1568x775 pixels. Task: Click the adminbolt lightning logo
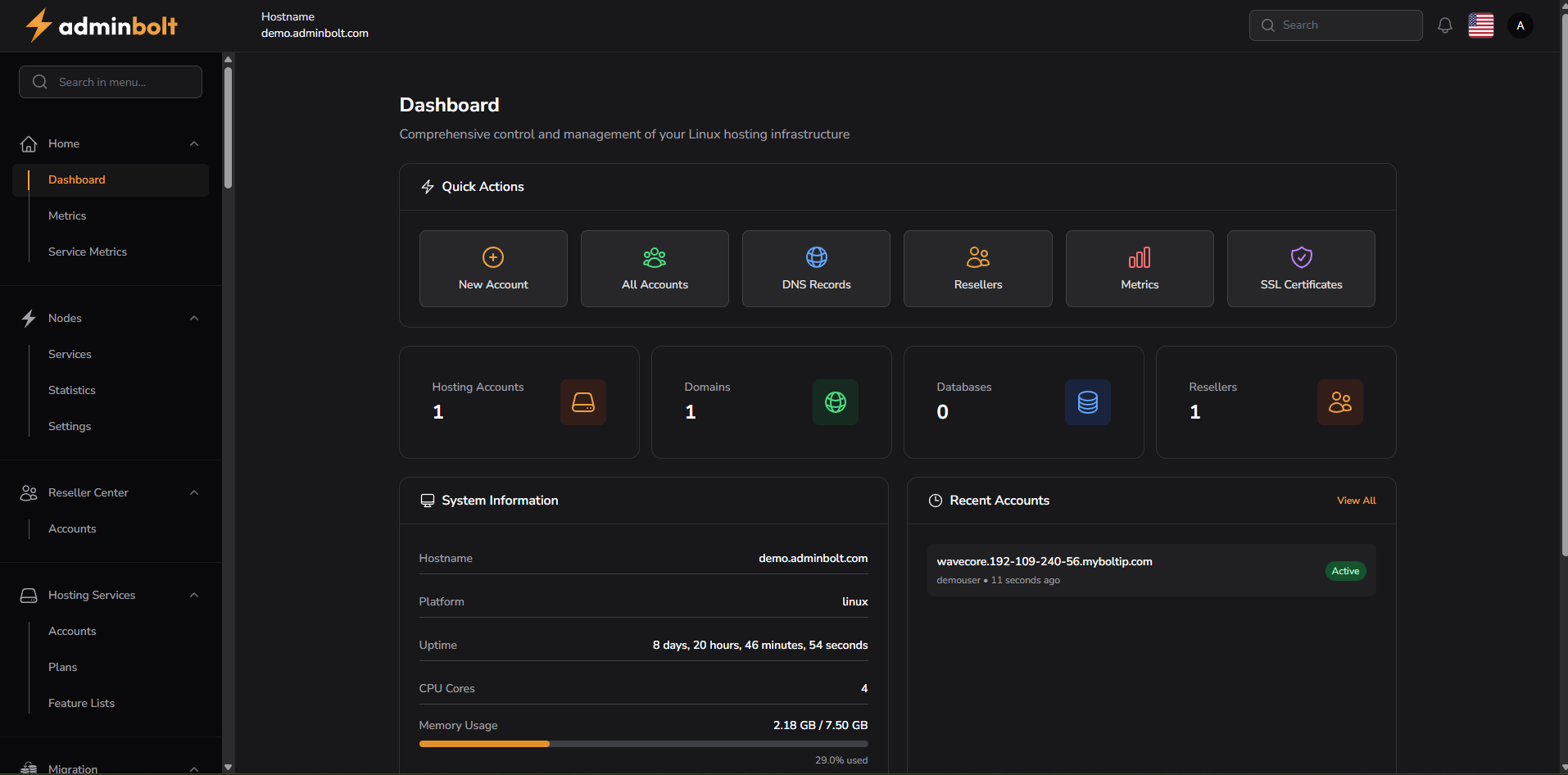coord(39,25)
